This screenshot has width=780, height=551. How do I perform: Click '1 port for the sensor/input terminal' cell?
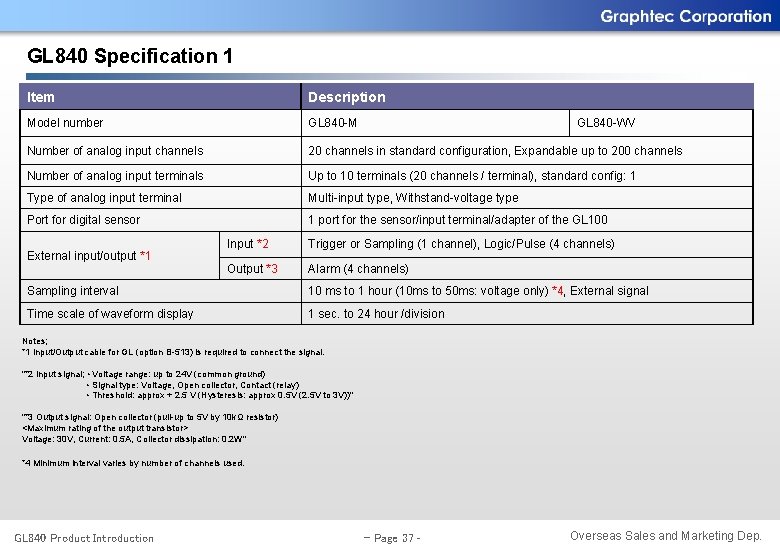click(527, 220)
